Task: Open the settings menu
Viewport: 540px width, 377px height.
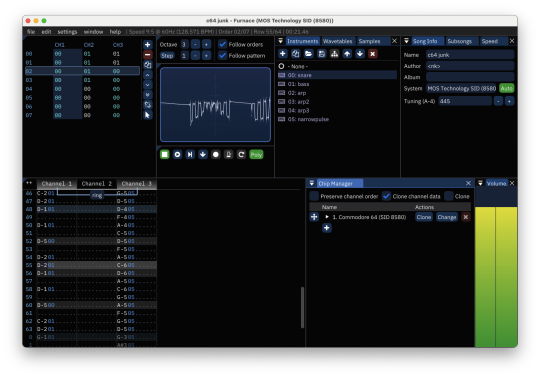Action: (68, 32)
